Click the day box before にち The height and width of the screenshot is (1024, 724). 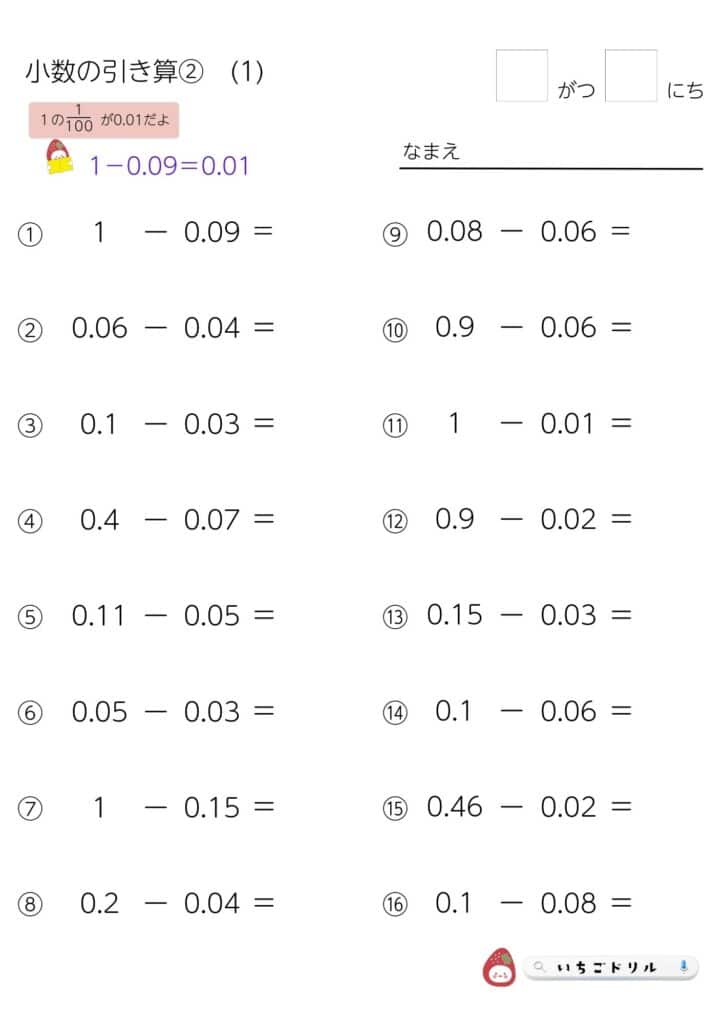[x=631, y=76]
